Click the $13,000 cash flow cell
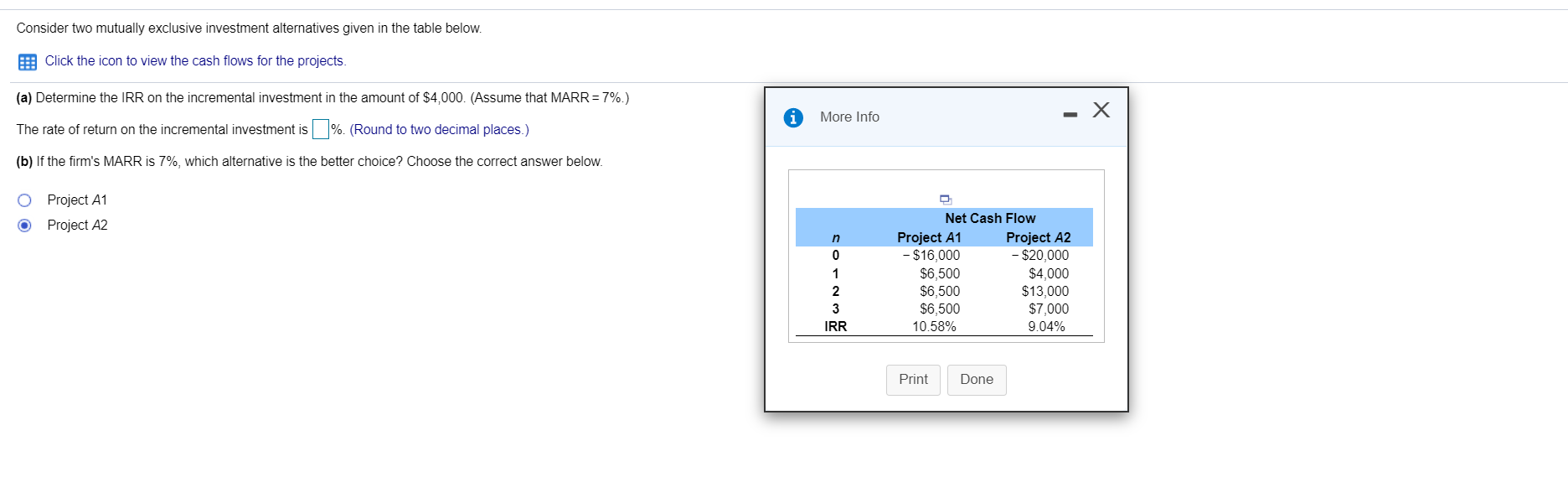 click(1044, 292)
